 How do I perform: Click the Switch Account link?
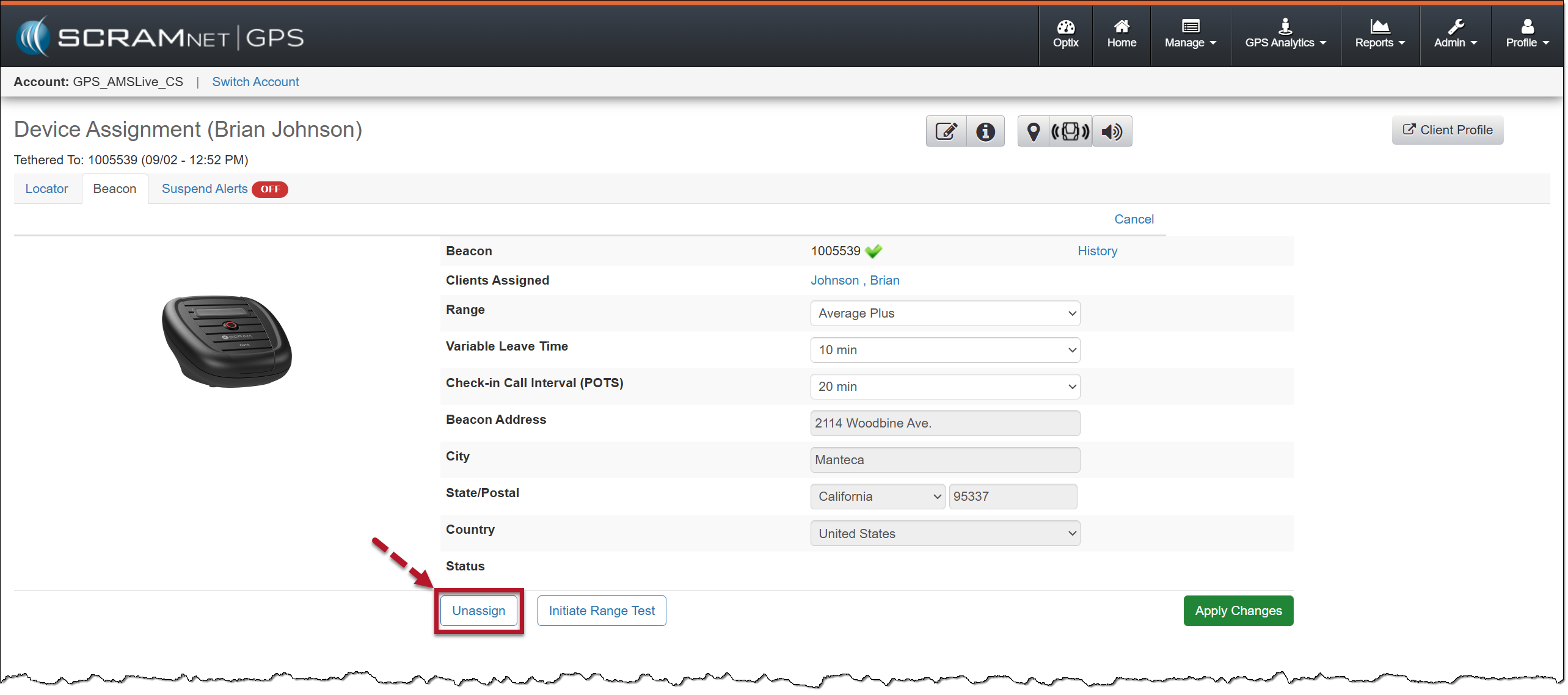click(x=255, y=82)
